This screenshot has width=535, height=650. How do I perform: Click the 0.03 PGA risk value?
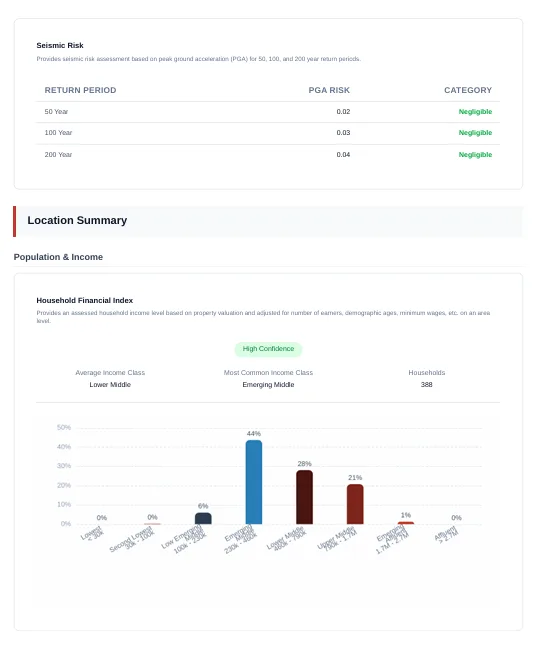tap(343, 133)
